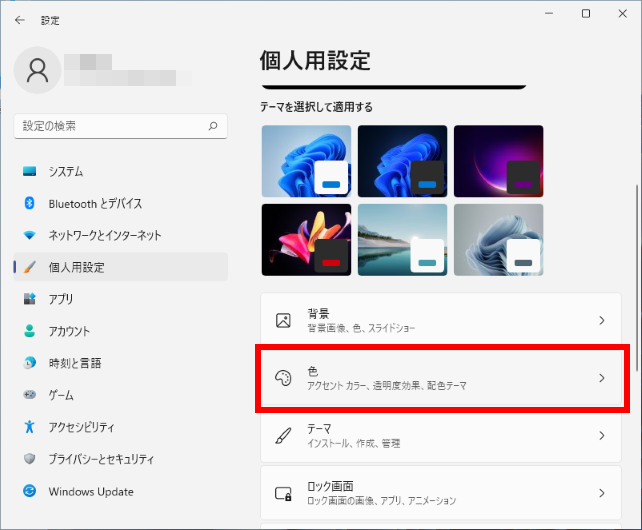Click the システム monitor icon
The height and width of the screenshot is (530, 642).
(29, 171)
